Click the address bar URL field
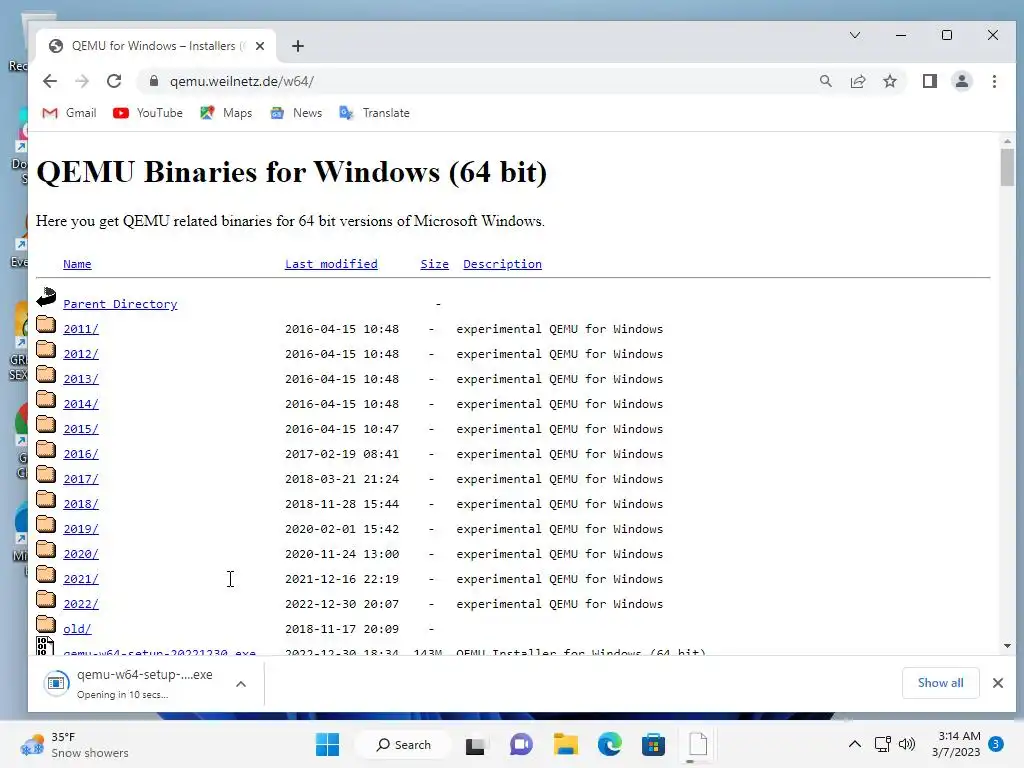 (x=483, y=81)
